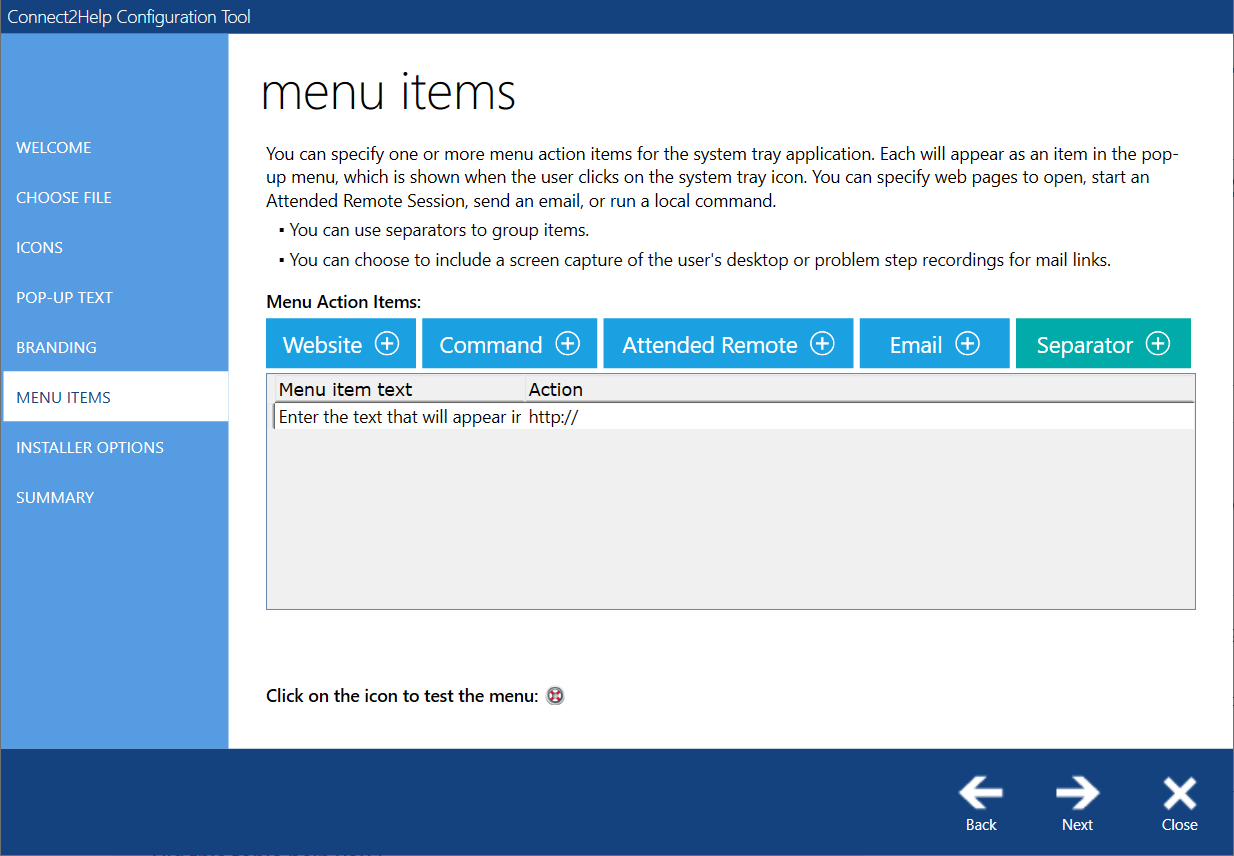Navigate to the Branding section

pos(56,347)
